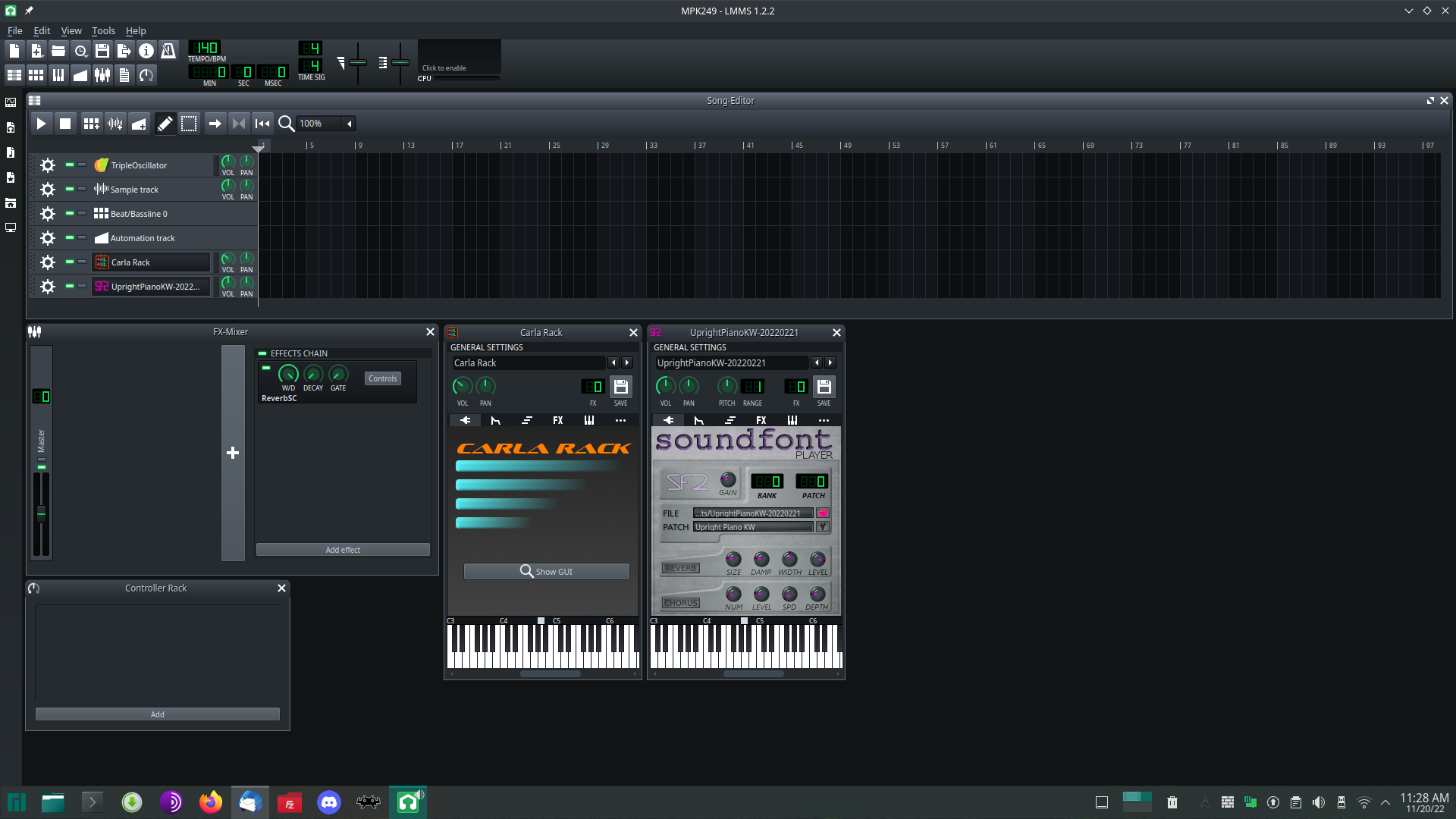
Task: Adjust the Master fader in FX Mixer
Action: tap(42, 513)
